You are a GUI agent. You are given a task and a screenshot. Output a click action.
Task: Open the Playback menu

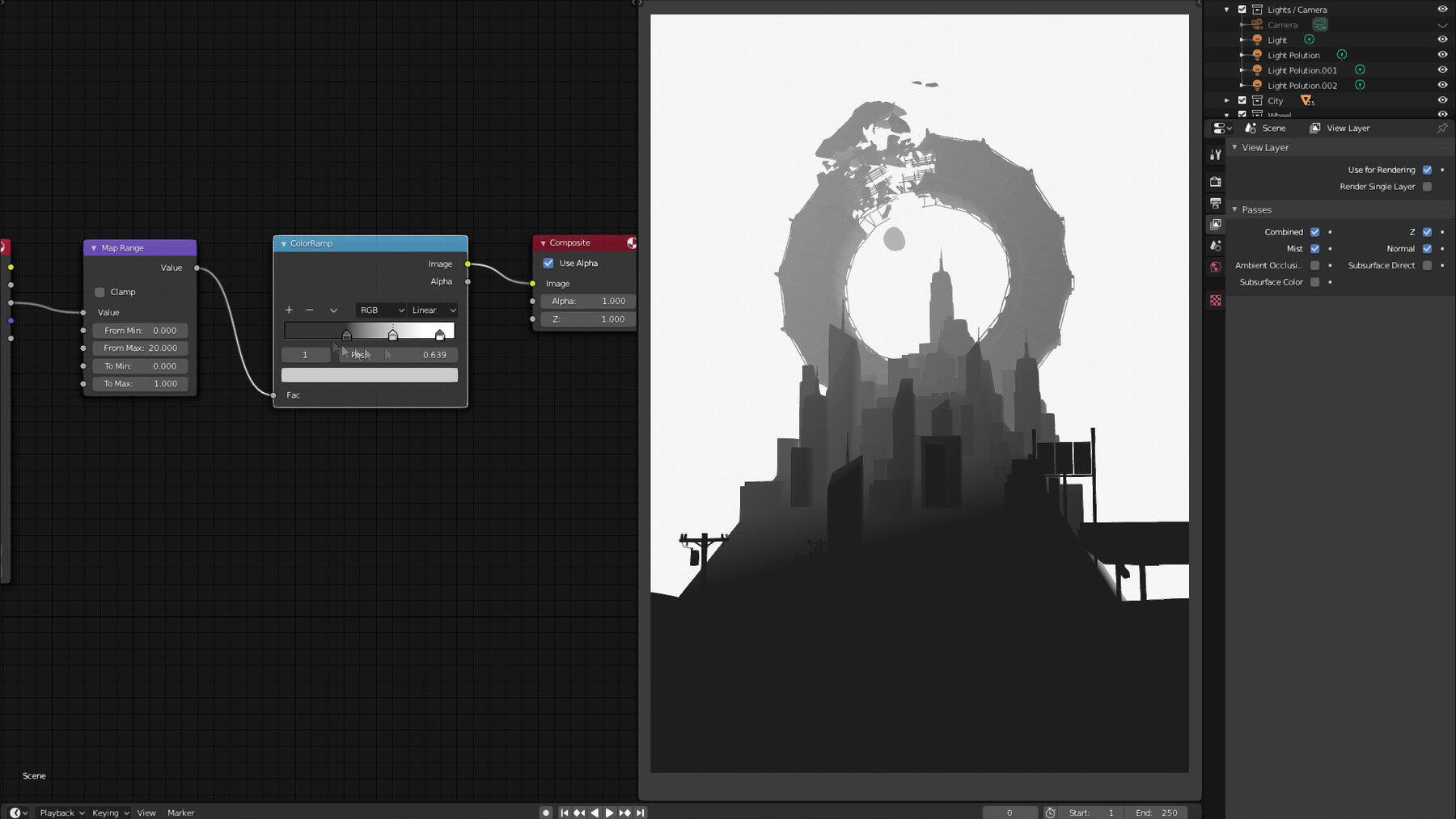(x=61, y=813)
